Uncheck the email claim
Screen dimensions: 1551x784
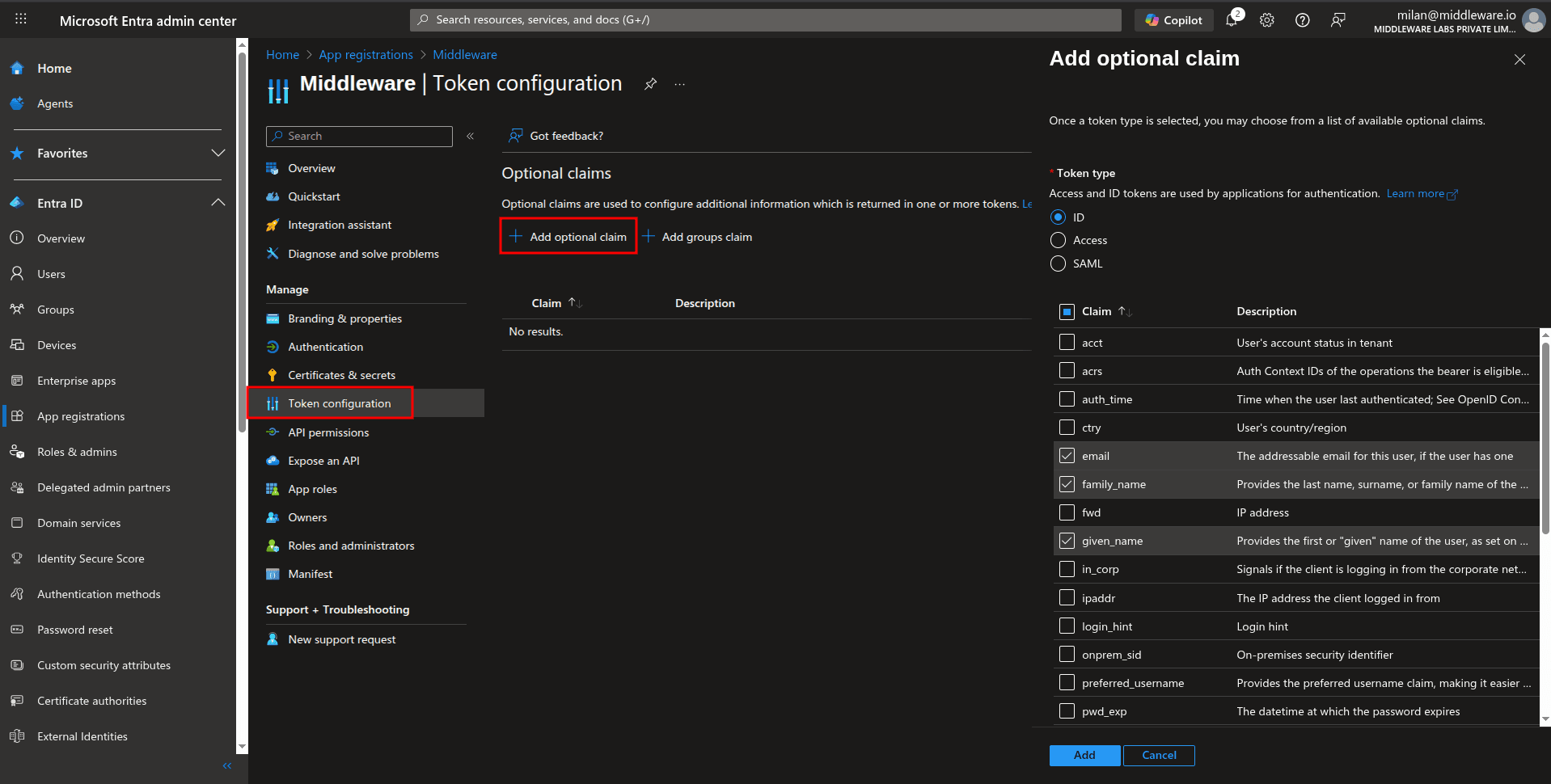tap(1067, 455)
